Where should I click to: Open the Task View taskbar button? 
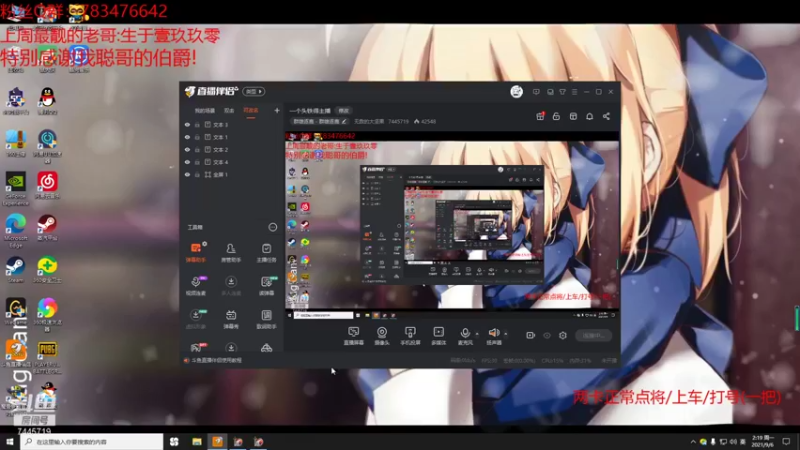174,441
